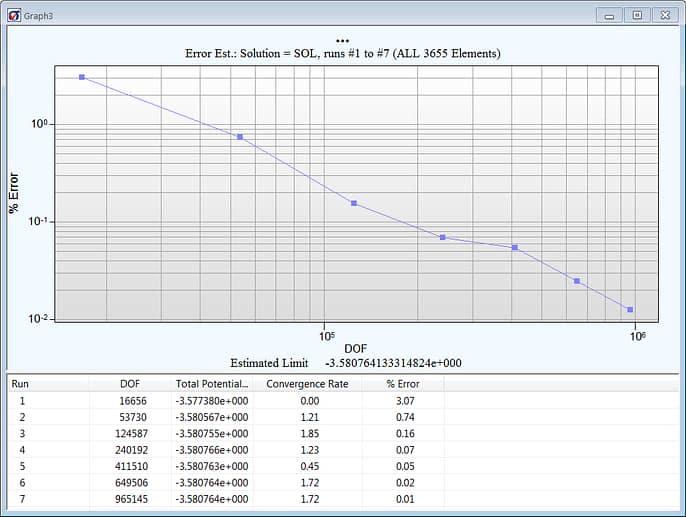Maximize the Graph3 window

pos(636,15)
